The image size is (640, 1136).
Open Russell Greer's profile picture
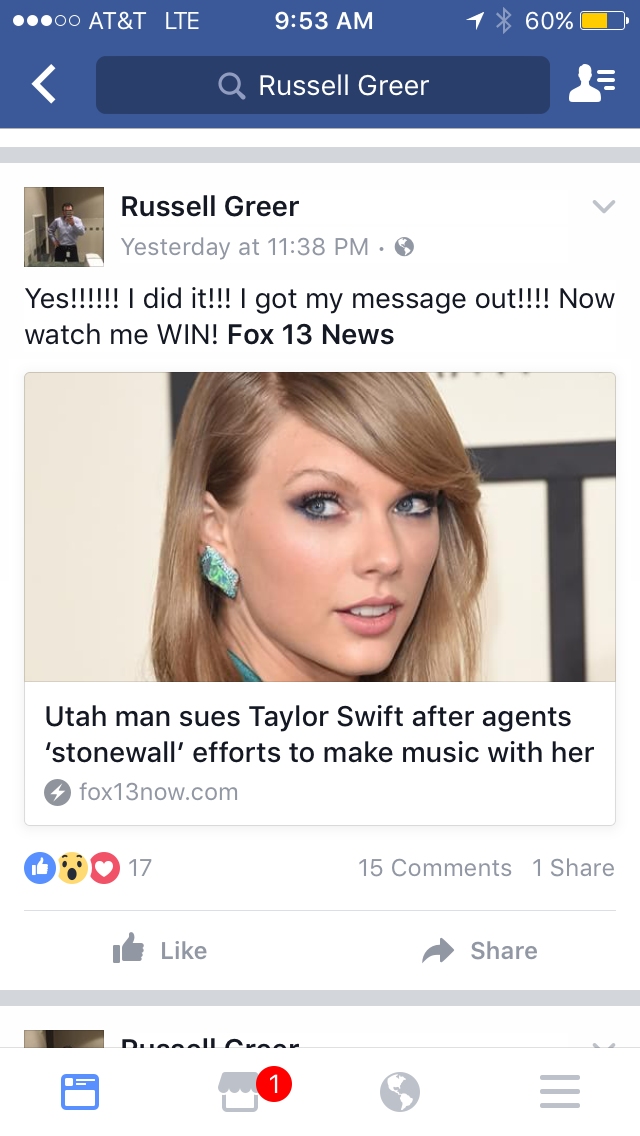point(64,227)
